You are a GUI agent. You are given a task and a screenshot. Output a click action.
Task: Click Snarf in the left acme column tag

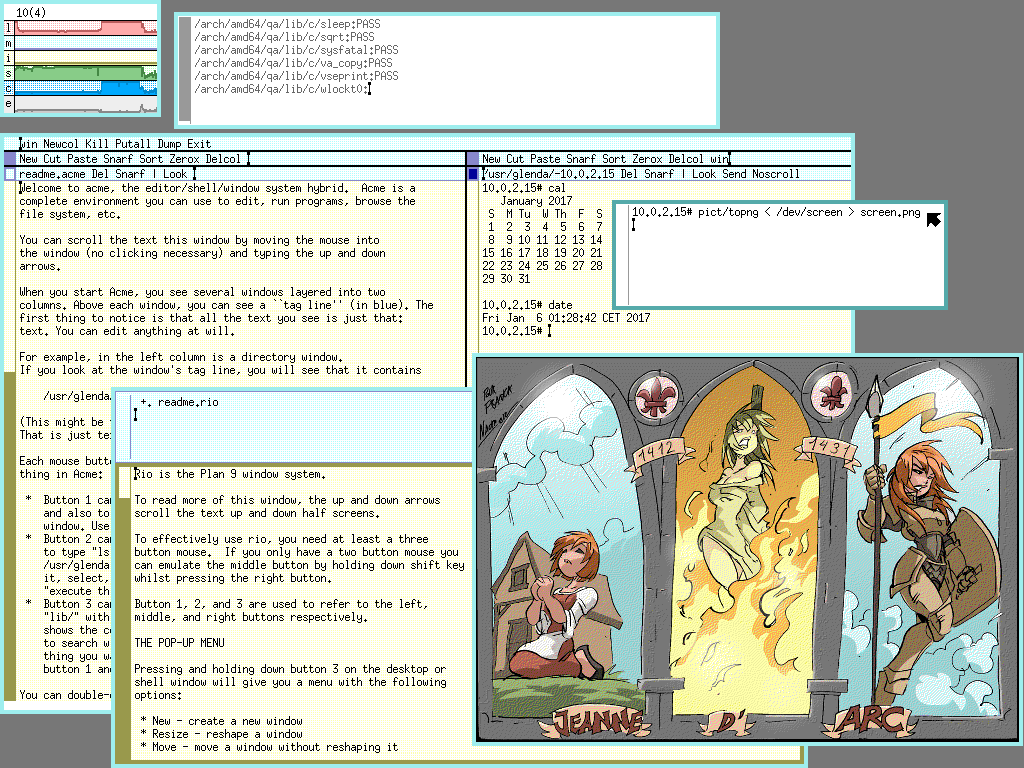[118, 159]
